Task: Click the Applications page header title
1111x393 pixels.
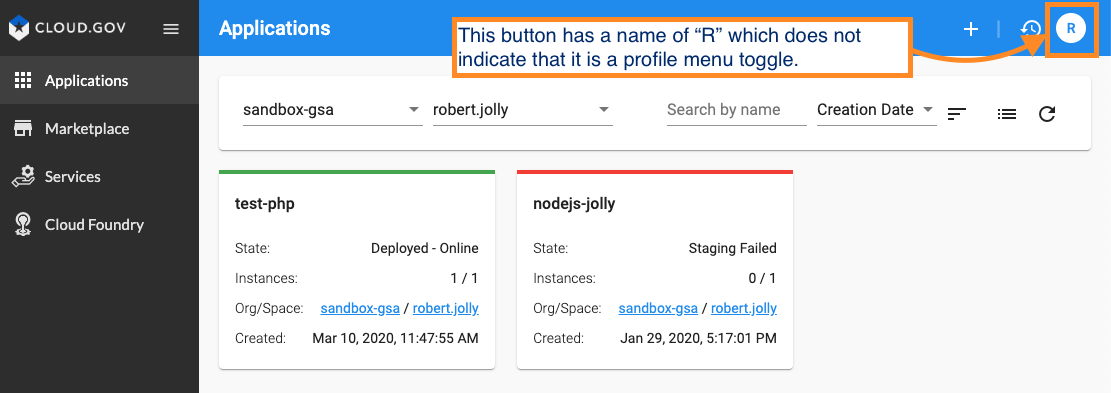Action: coord(275,28)
